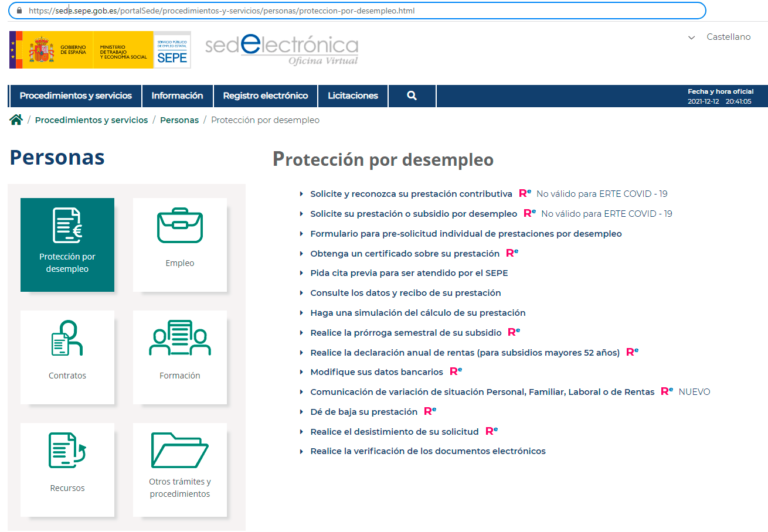This screenshot has width=768, height=532.
Task: Click the sede electrónica Oficina Virtual logo
Action: click(x=282, y=49)
